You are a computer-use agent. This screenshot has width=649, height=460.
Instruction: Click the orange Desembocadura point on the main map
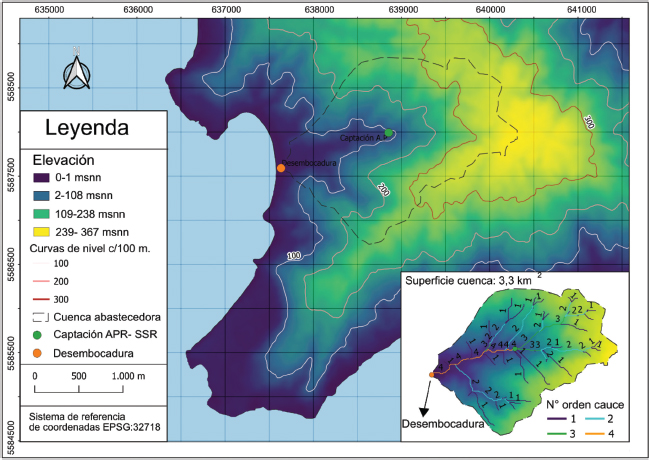[281, 168]
